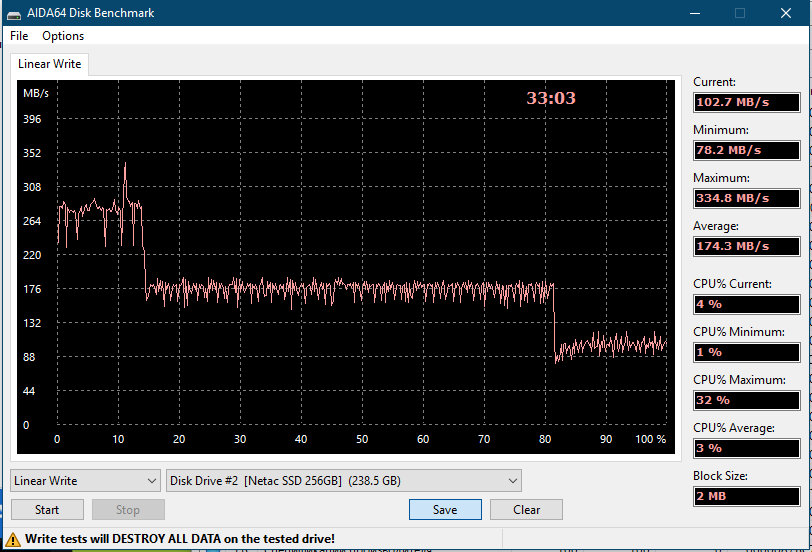Select the Linear Write tab

click(x=50, y=64)
